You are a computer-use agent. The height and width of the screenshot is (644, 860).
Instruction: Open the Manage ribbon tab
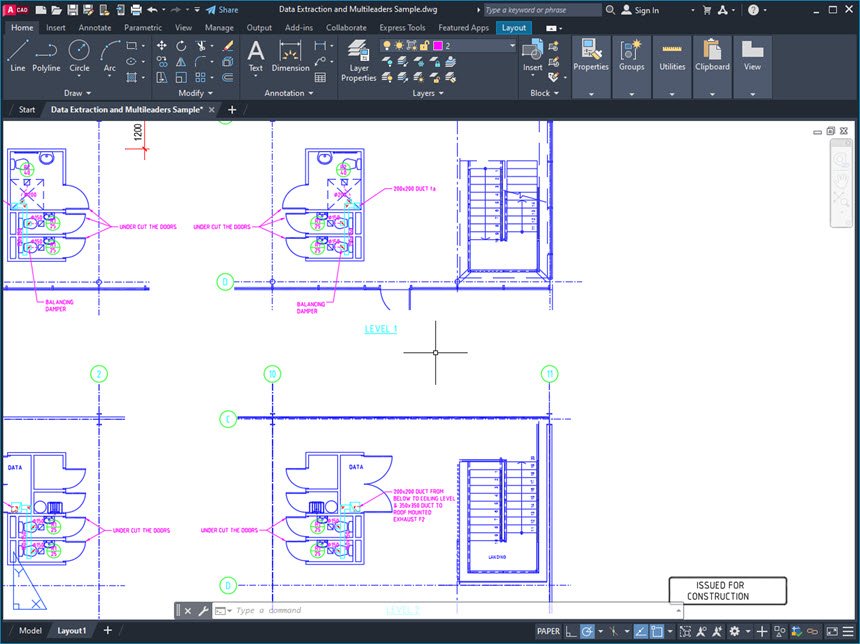219,27
